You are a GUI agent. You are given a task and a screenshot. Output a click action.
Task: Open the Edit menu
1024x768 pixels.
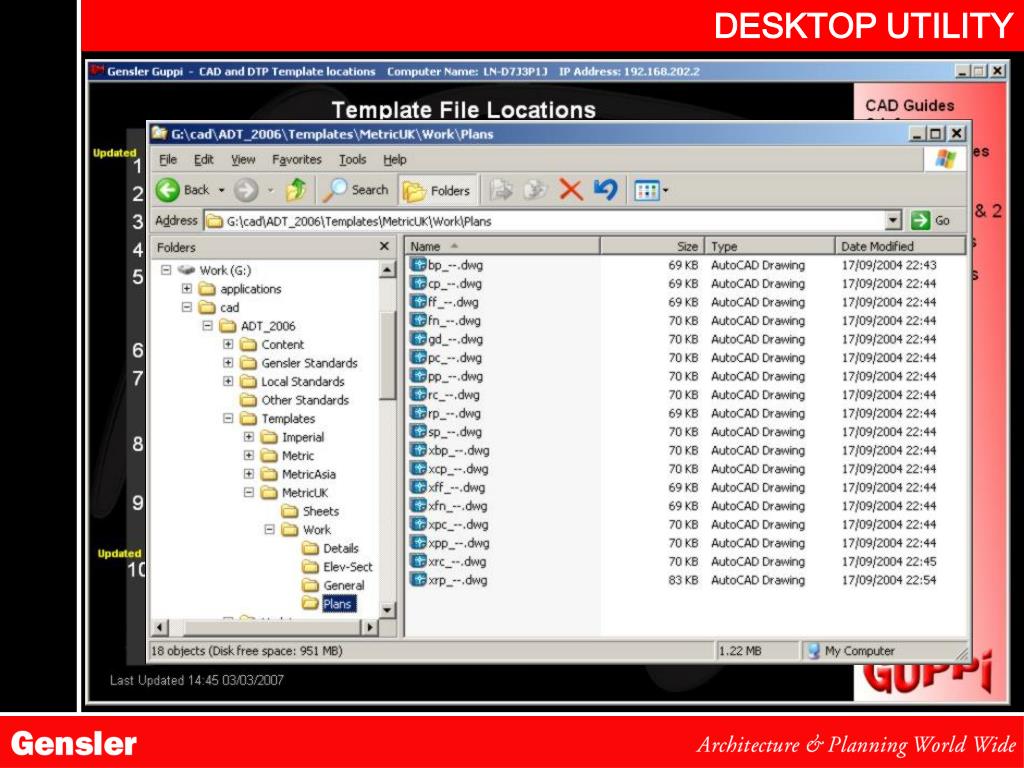click(204, 159)
